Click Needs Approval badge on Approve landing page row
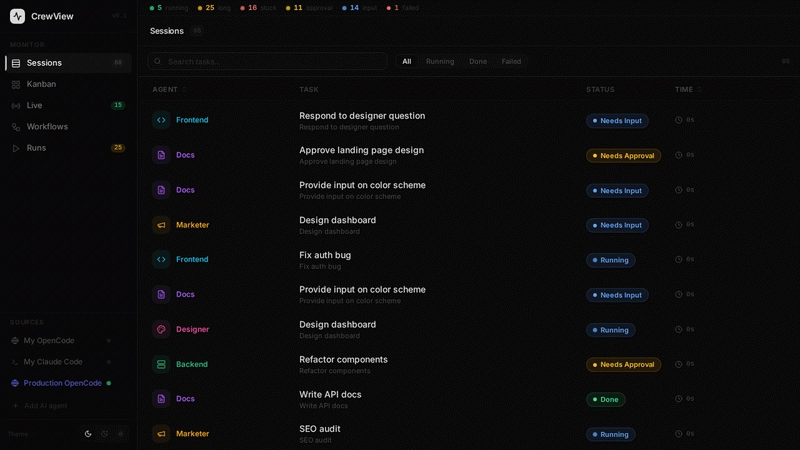The image size is (800, 450). click(x=623, y=156)
